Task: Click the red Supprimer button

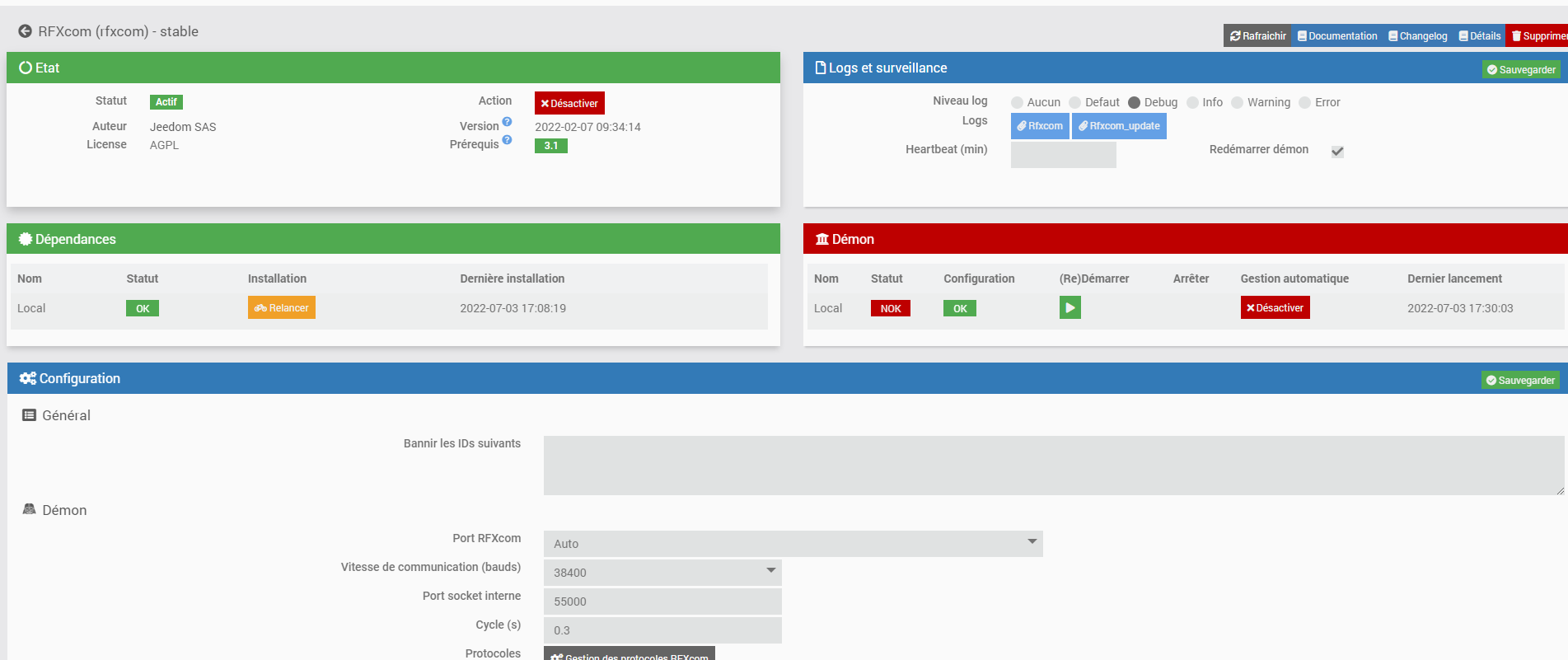Action: click(x=1538, y=36)
